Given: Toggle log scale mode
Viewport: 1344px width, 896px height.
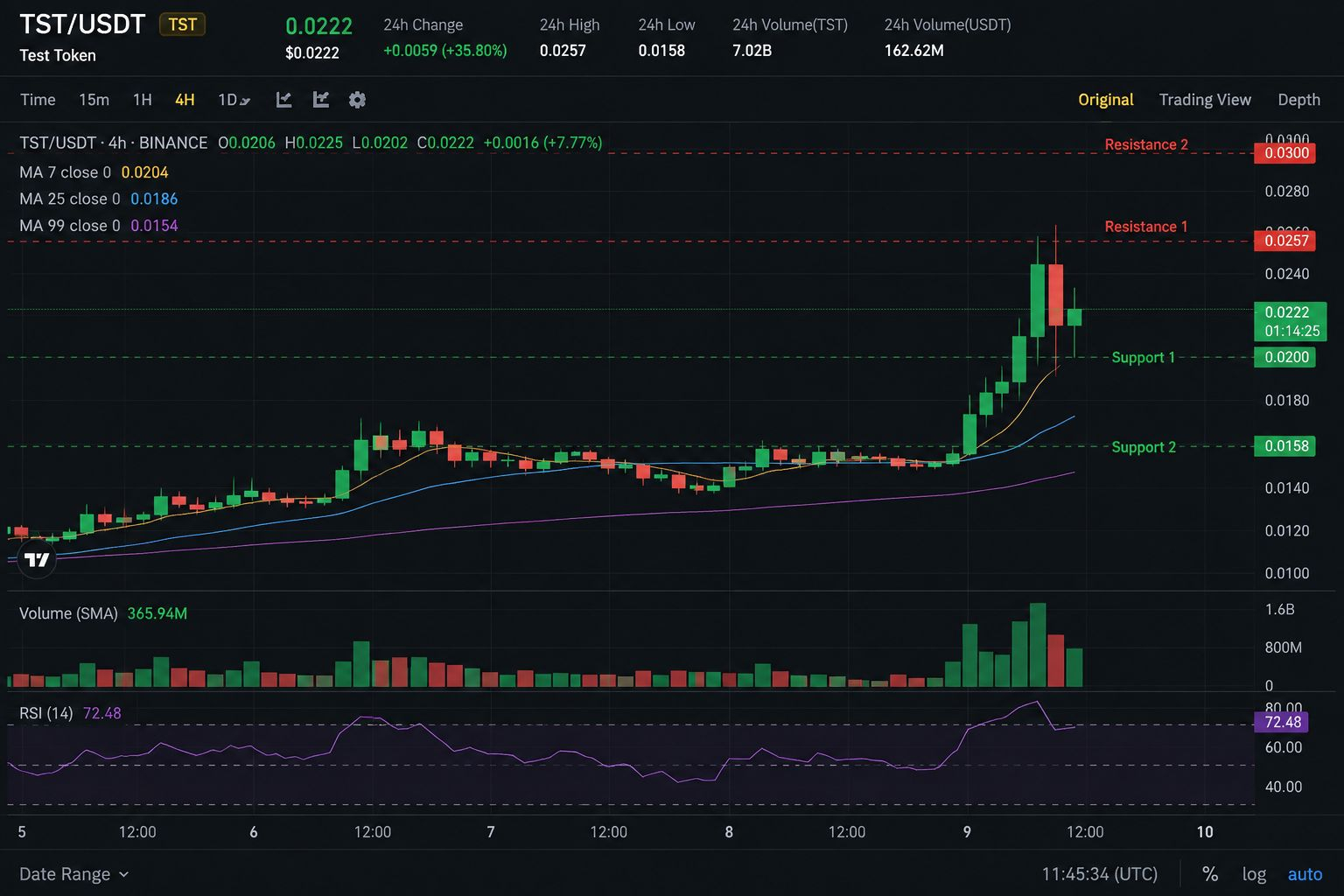Looking at the screenshot, I should [x=1254, y=874].
